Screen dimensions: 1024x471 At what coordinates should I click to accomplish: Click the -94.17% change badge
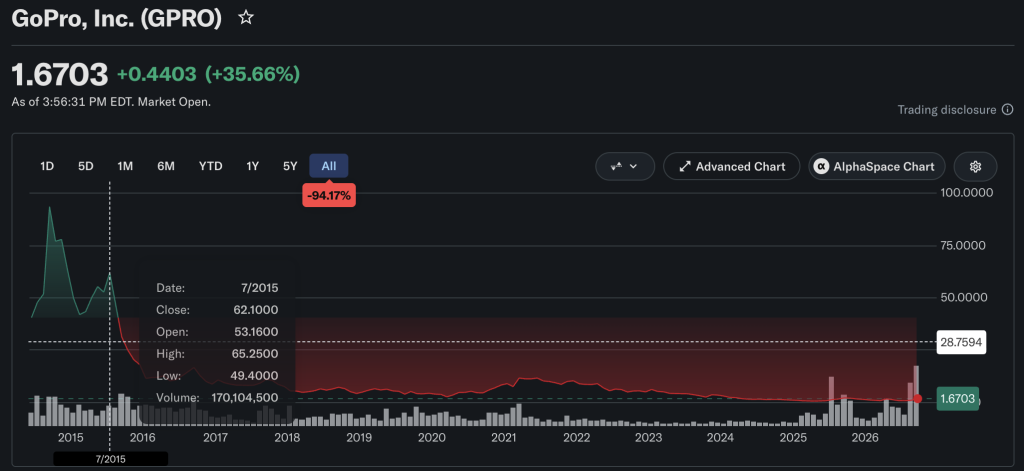click(329, 195)
